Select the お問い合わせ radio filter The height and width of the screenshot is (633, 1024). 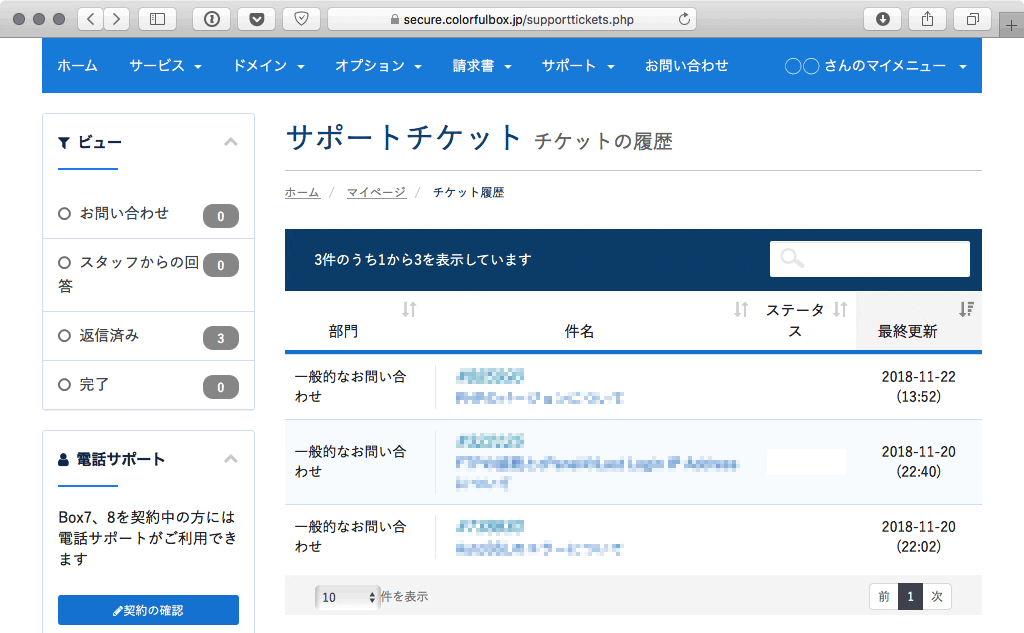(x=64, y=214)
